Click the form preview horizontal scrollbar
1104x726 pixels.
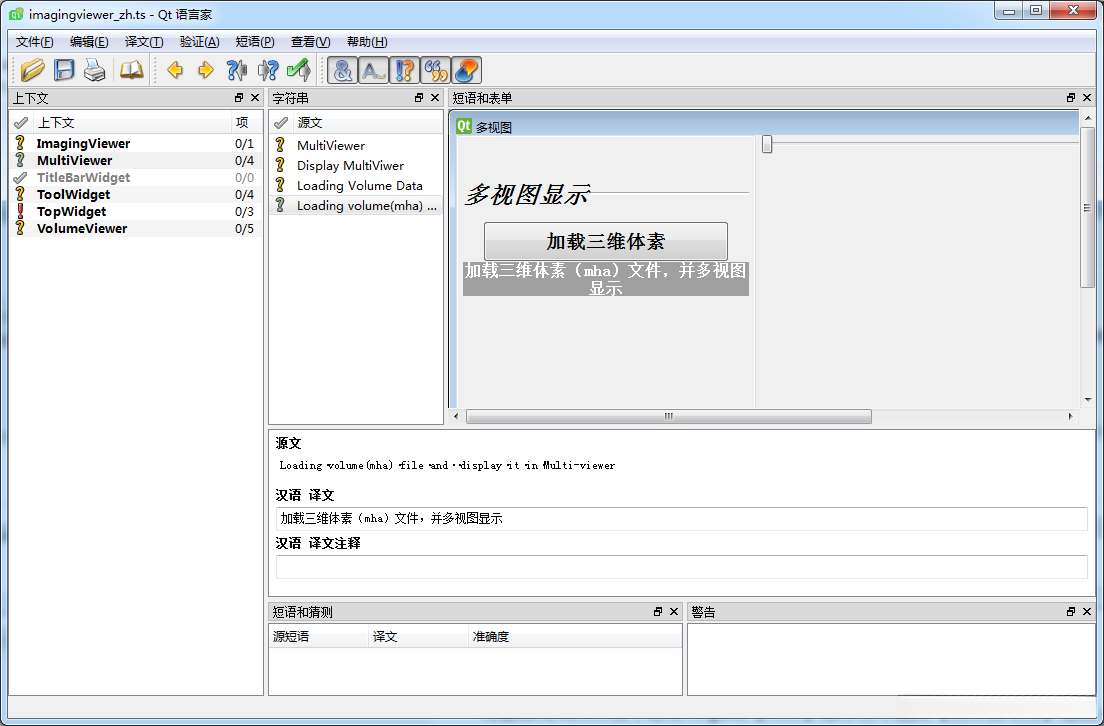click(669, 417)
